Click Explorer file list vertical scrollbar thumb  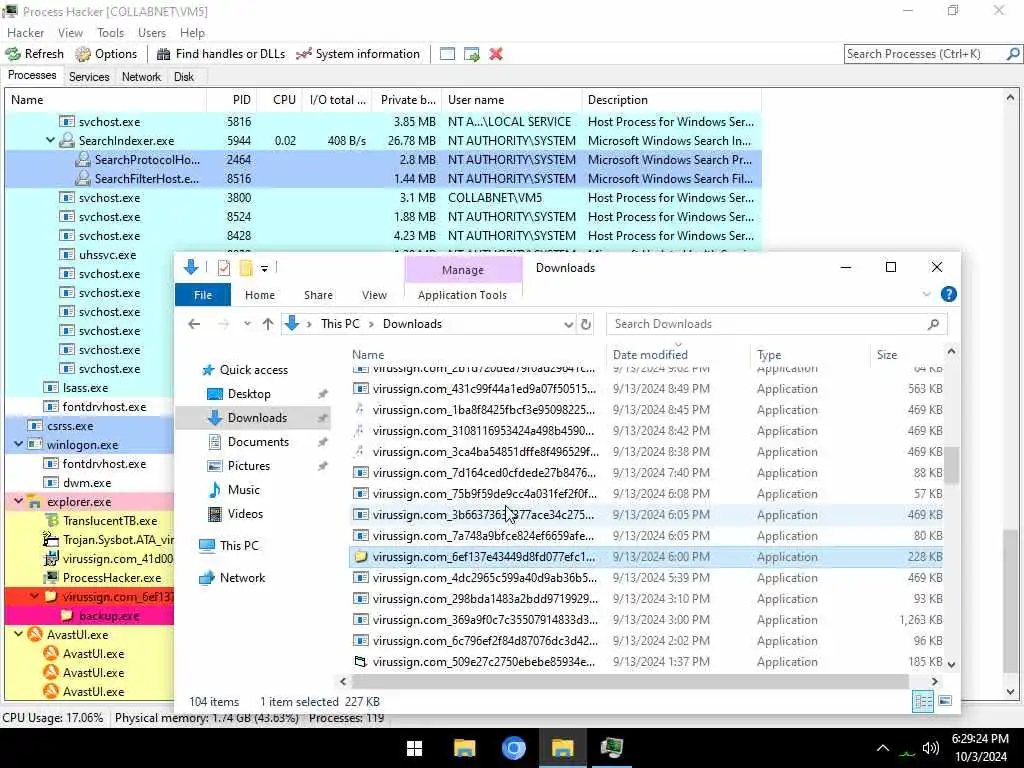coord(952,465)
